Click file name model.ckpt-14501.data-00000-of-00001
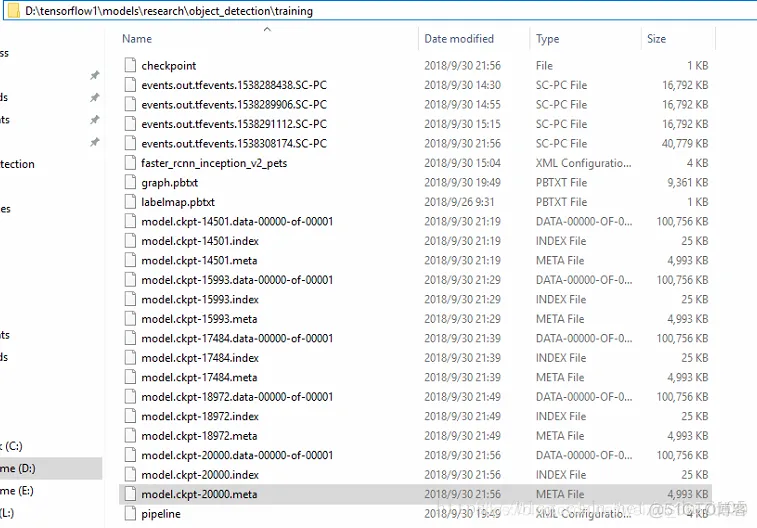757x528 pixels. coord(237,222)
